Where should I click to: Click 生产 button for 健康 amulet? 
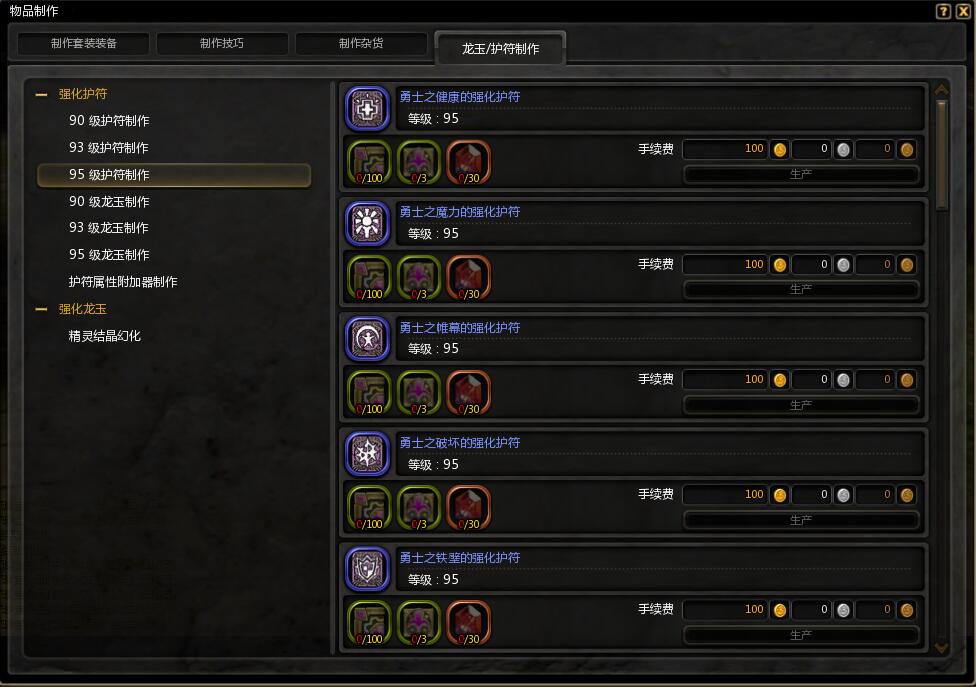click(801, 174)
